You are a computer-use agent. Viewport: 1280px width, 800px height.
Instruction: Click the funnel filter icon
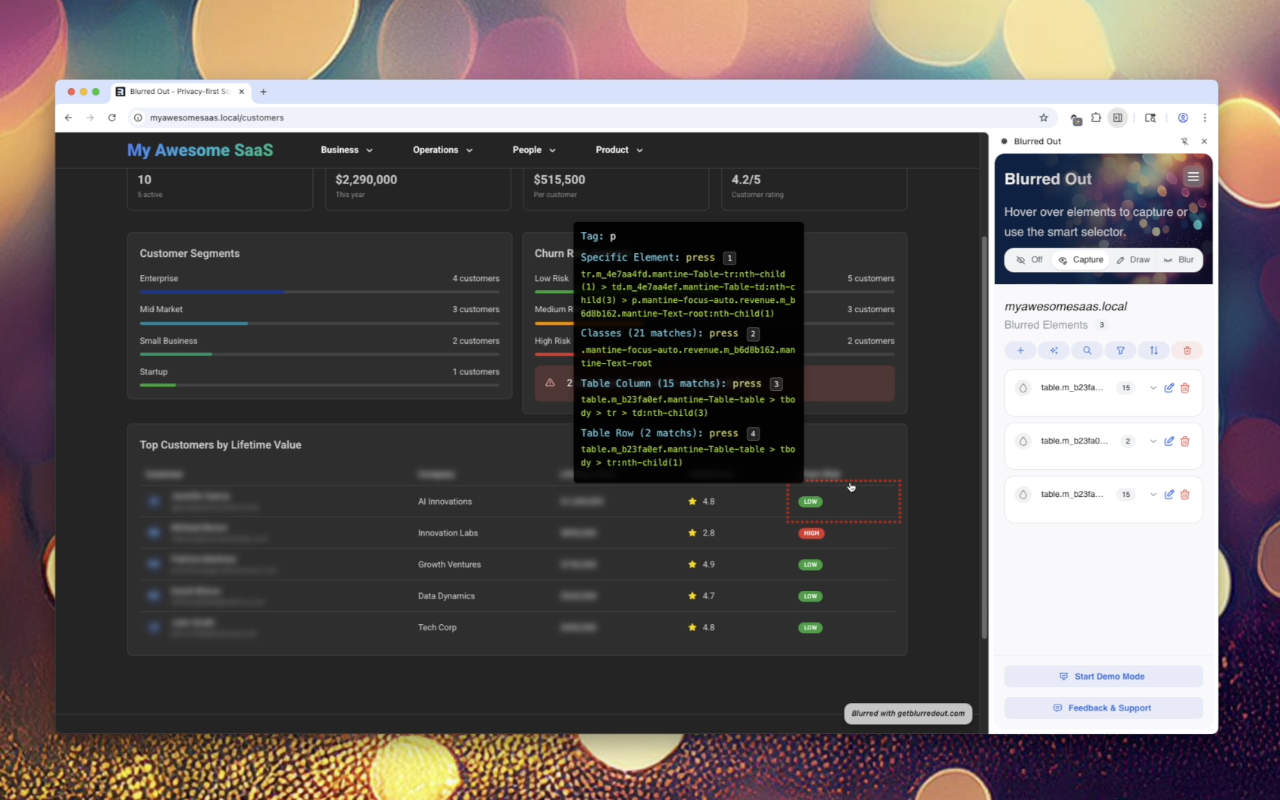pyautogui.click(x=1120, y=351)
